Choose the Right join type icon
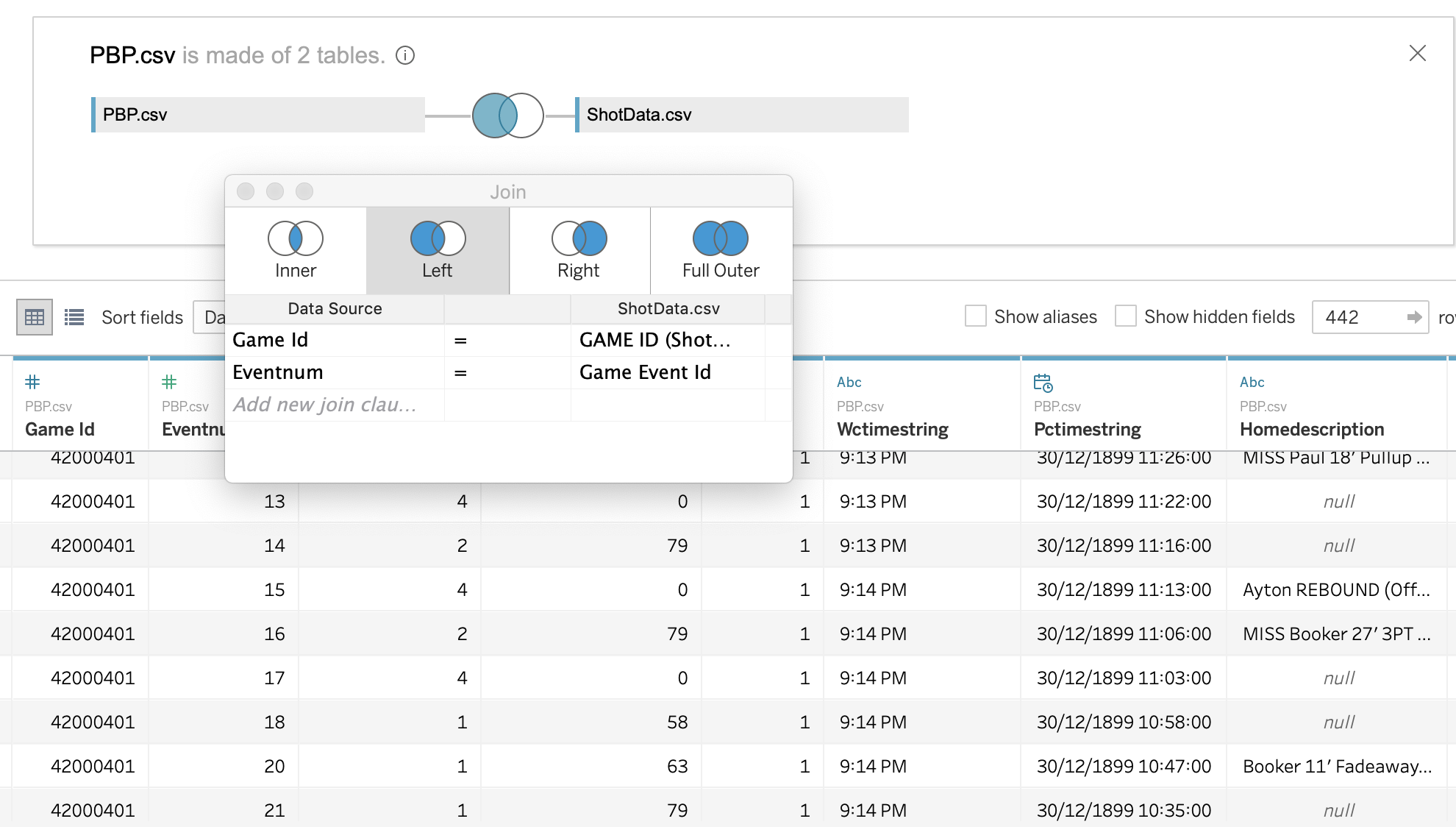Image resolution: width=1456 pixels, height=827 pixels. point(579,238)
